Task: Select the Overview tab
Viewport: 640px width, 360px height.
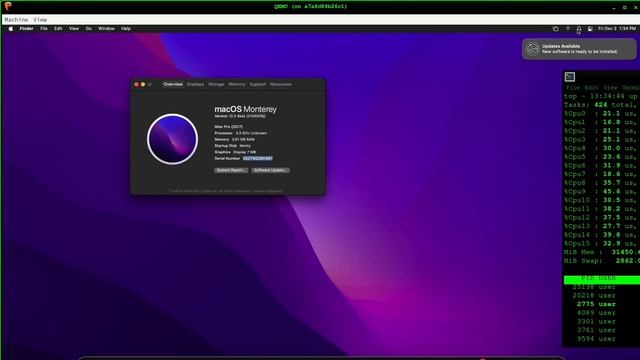Action: tap(173, 84)
